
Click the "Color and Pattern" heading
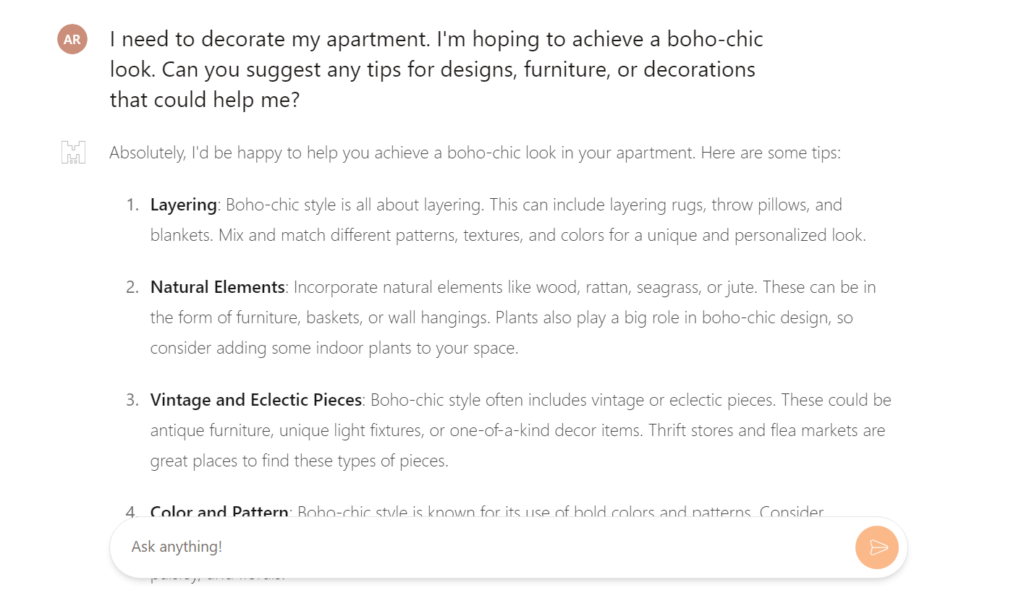220,512
